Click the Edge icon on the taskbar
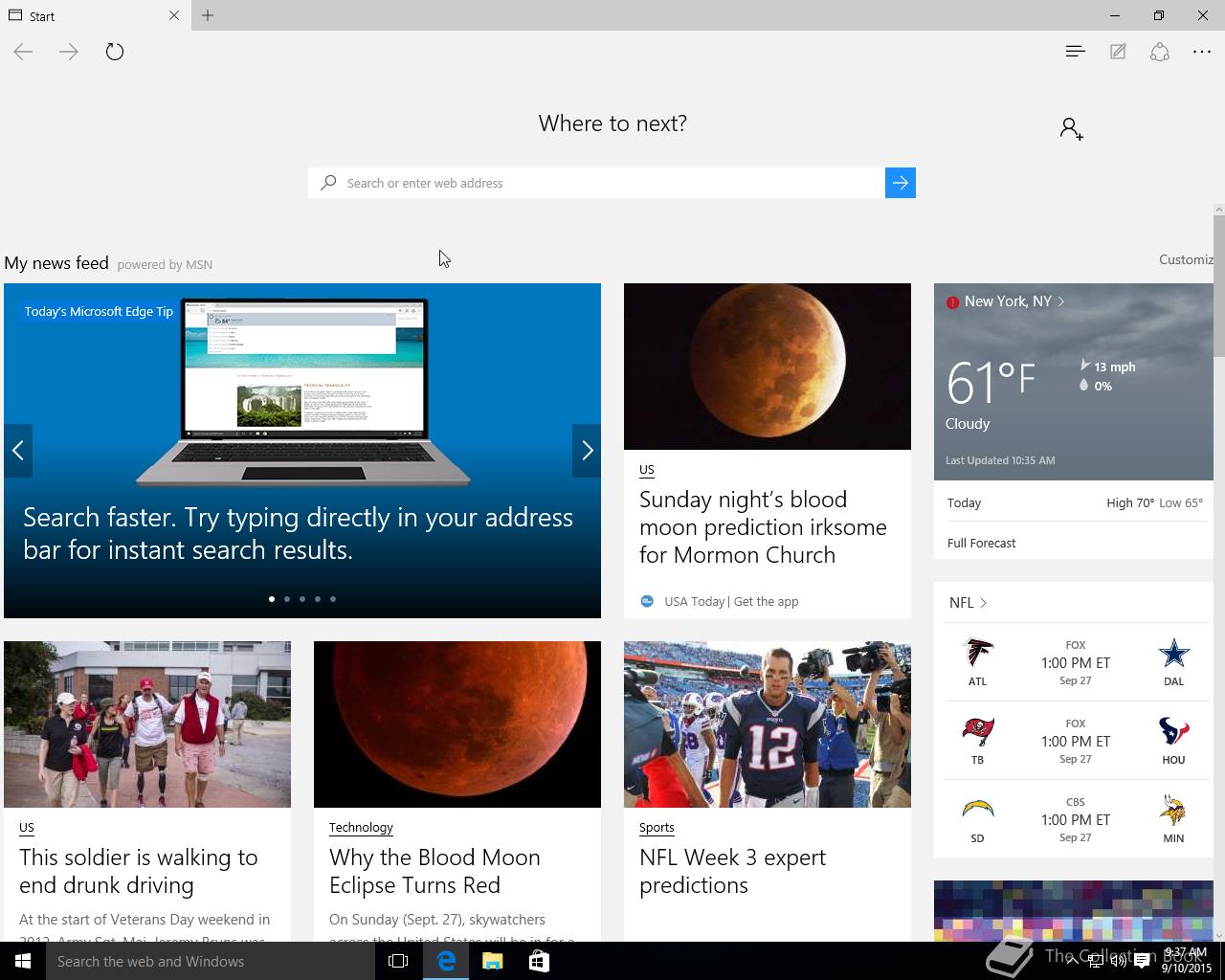The width and height of the screenshot is (1225, 980). pyautogui.click(x=446, y=961)
